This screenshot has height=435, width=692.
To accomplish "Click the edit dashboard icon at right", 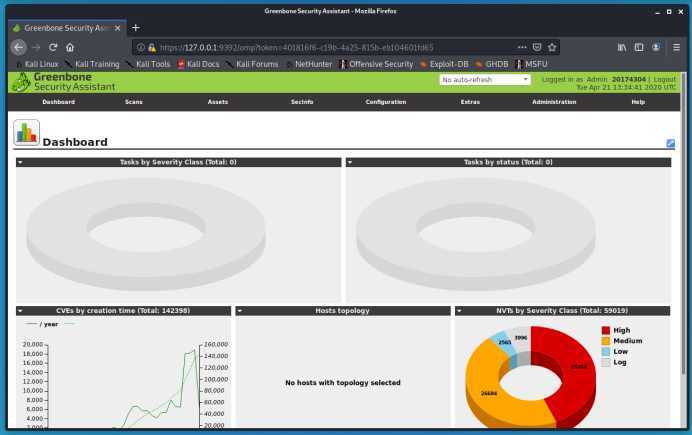I will tap(670, 143).
